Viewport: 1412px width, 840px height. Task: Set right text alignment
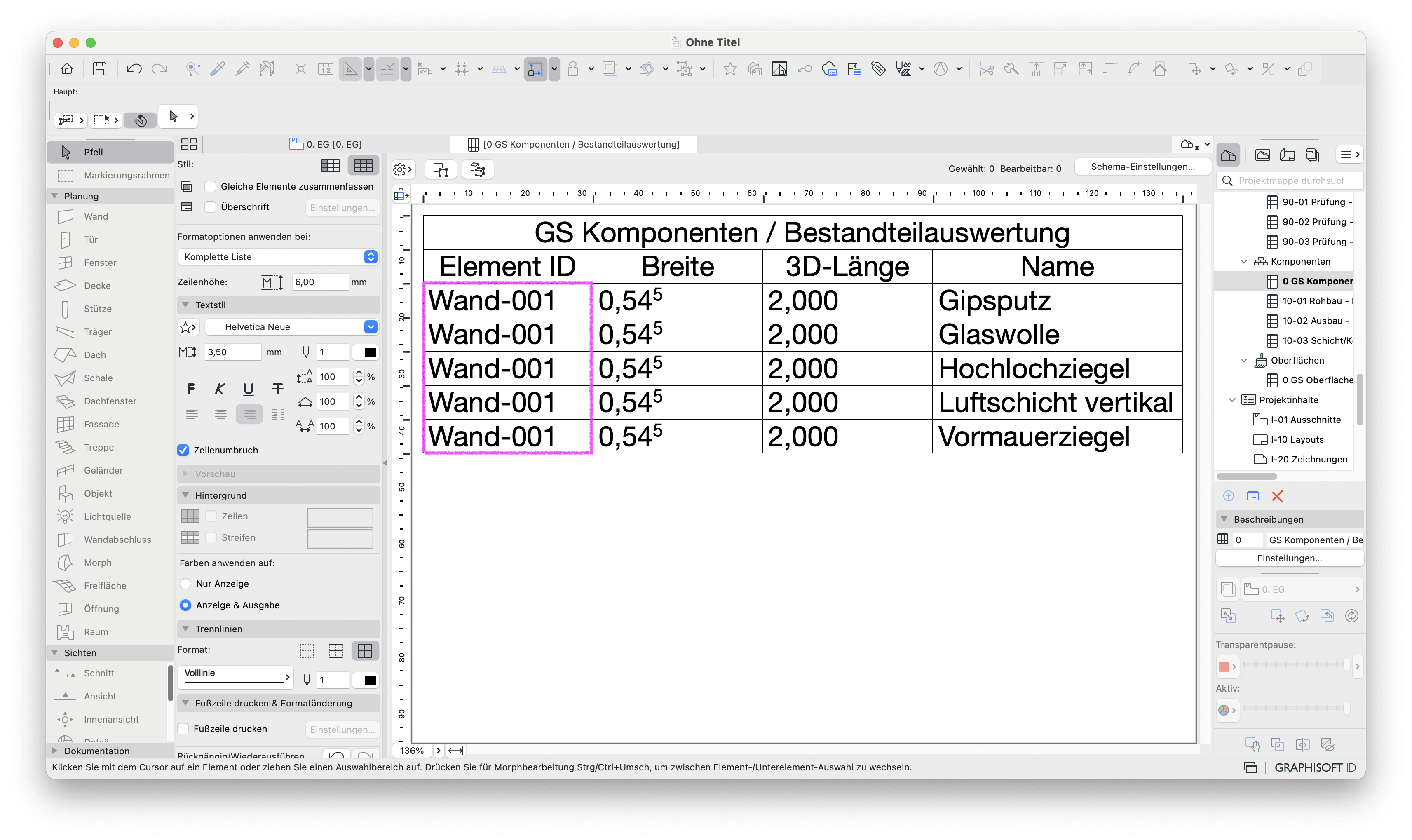tap(250, 414)
